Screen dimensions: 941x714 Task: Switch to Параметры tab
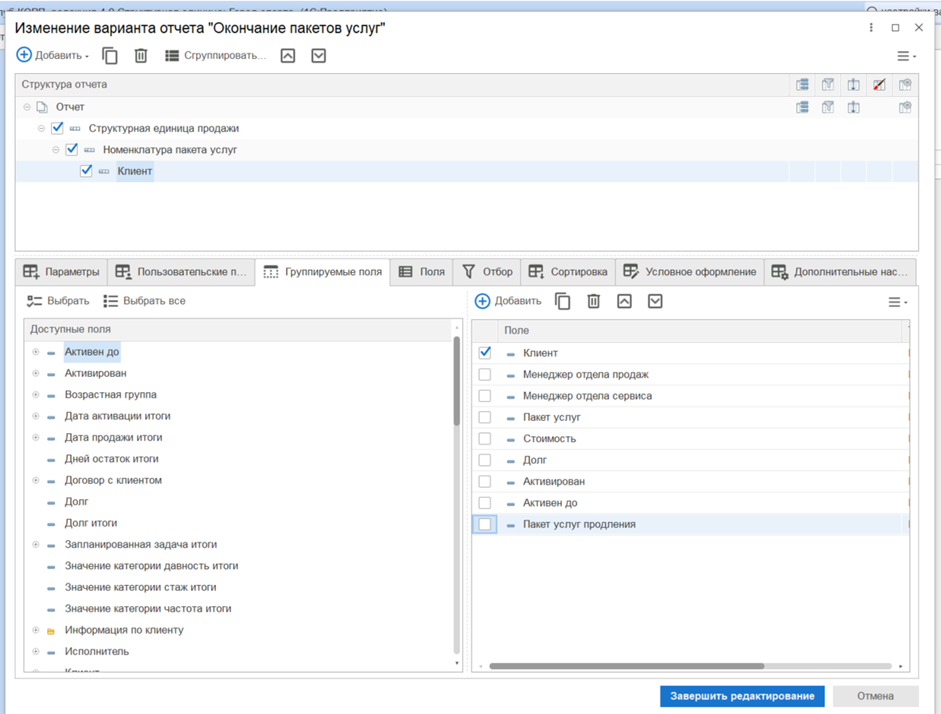[x=61, y=272]
